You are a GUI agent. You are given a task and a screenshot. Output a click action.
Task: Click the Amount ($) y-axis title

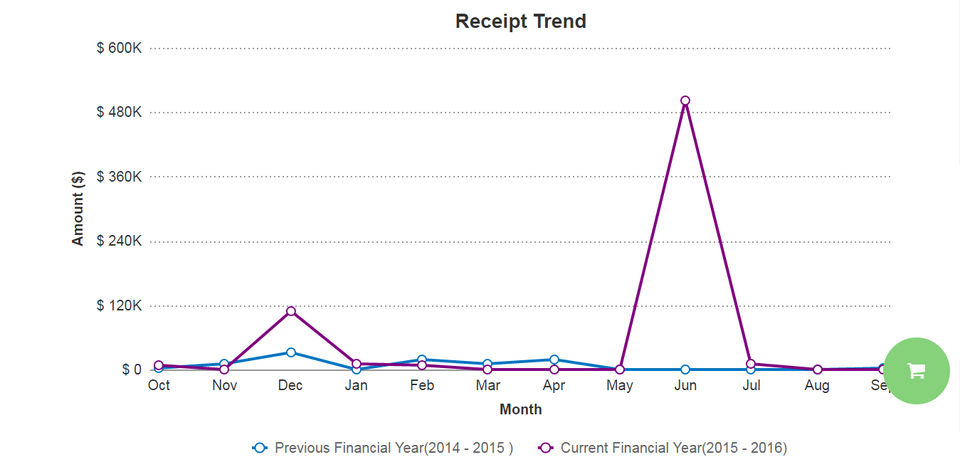(78, 208)
